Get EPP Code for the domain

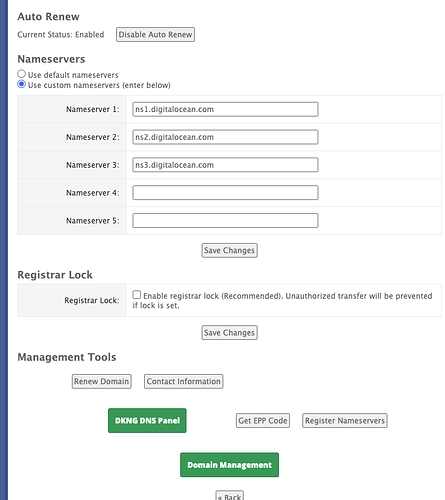263,421
